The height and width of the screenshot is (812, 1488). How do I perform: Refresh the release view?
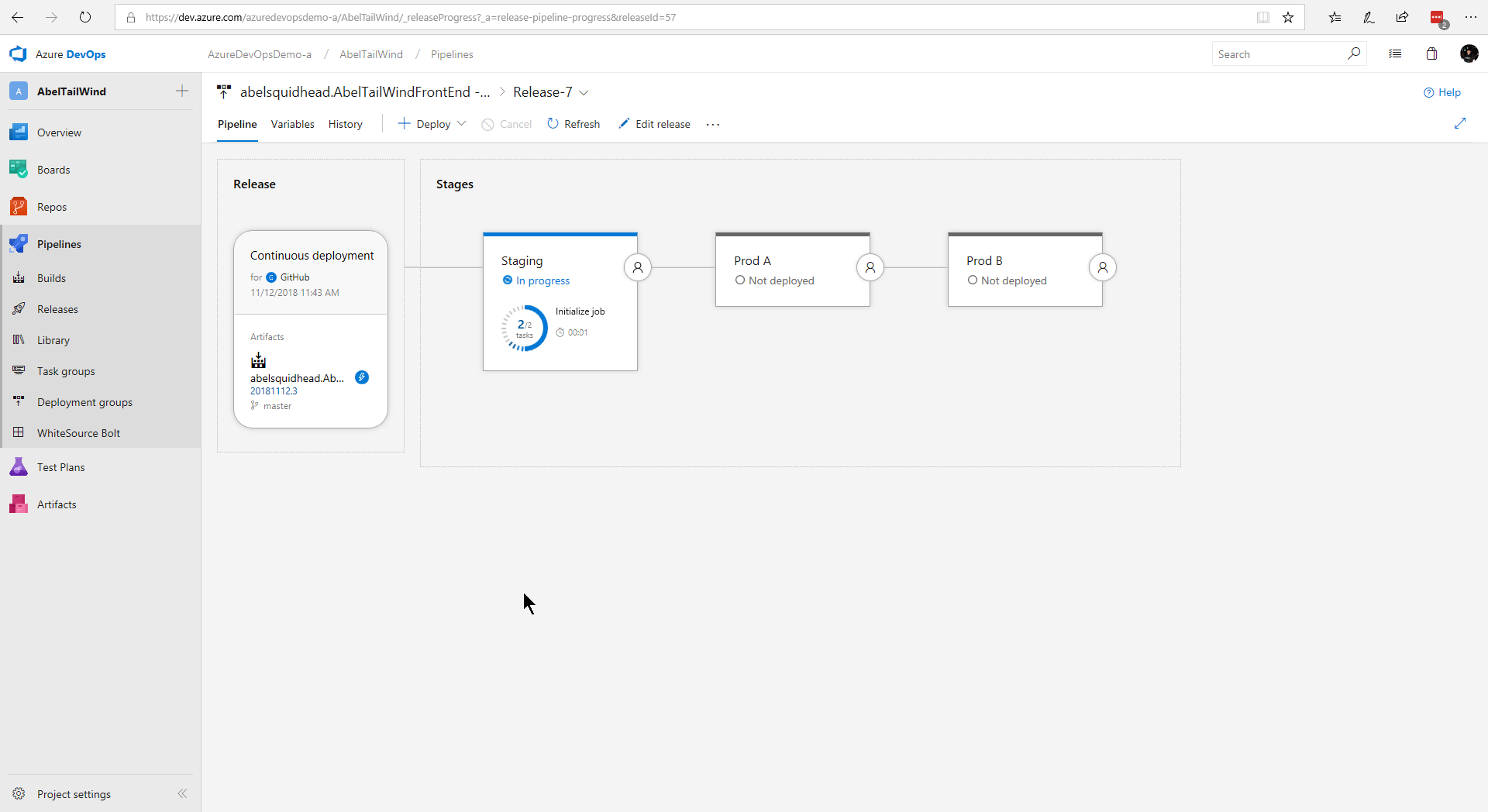point(573,124)
